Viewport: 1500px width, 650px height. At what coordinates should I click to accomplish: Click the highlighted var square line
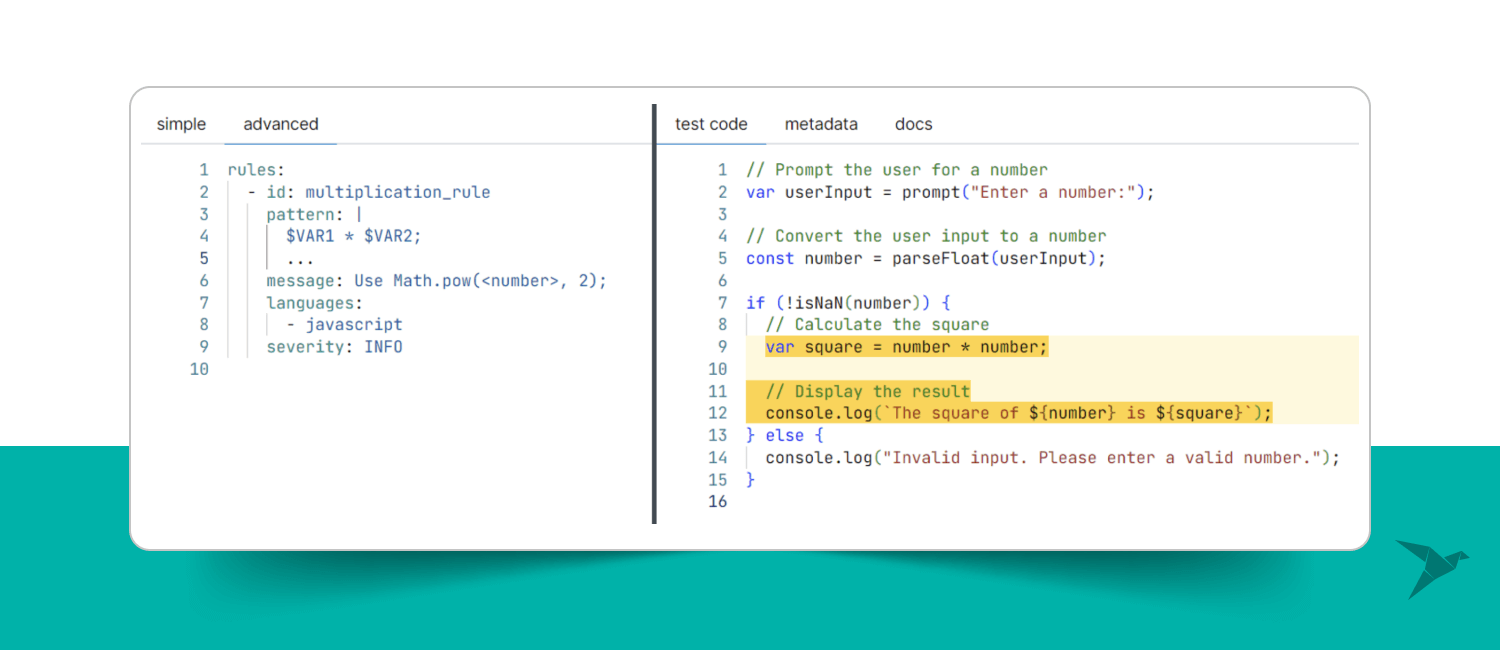[906, 347]
